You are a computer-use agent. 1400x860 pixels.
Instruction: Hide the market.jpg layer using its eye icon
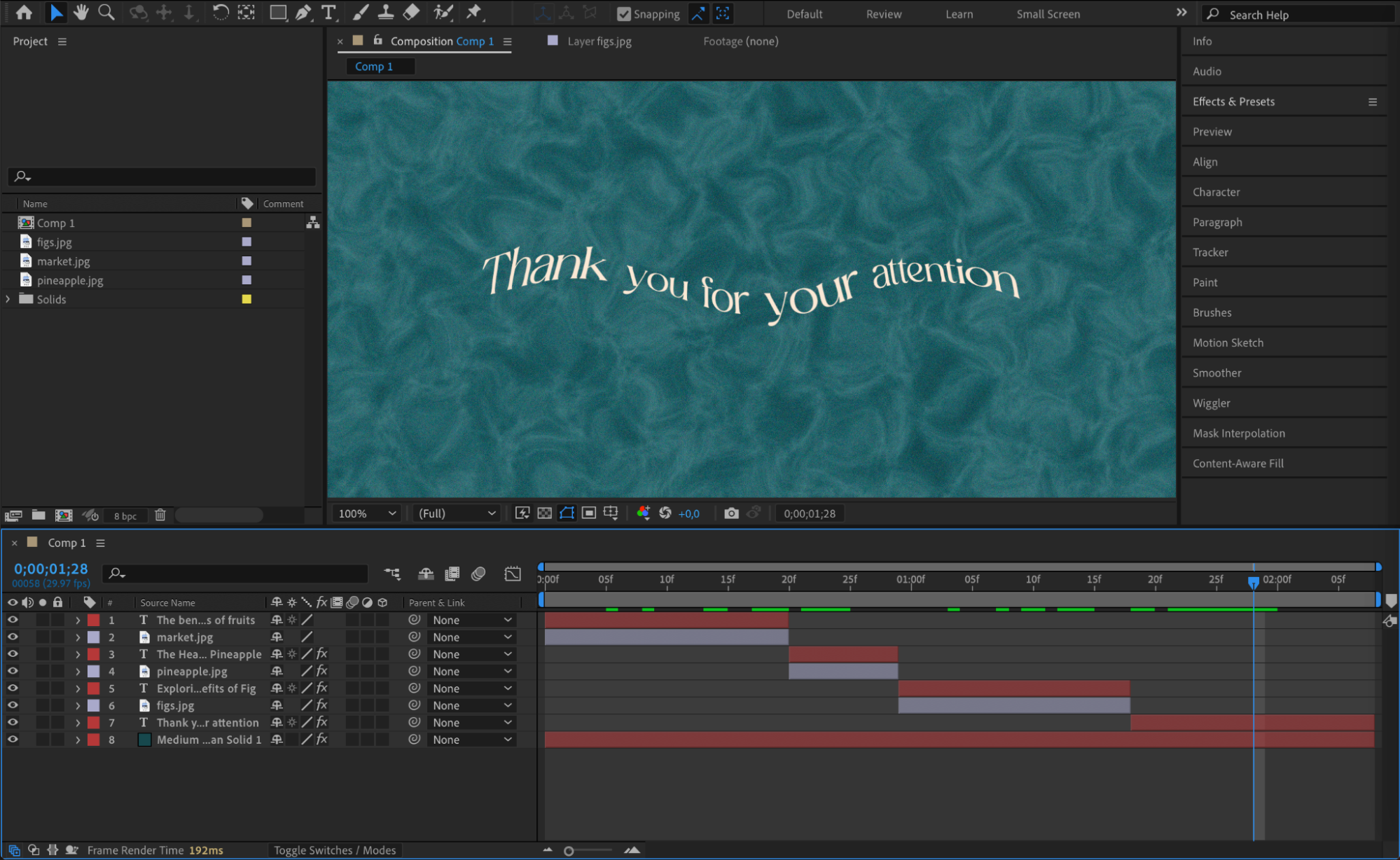13,637
